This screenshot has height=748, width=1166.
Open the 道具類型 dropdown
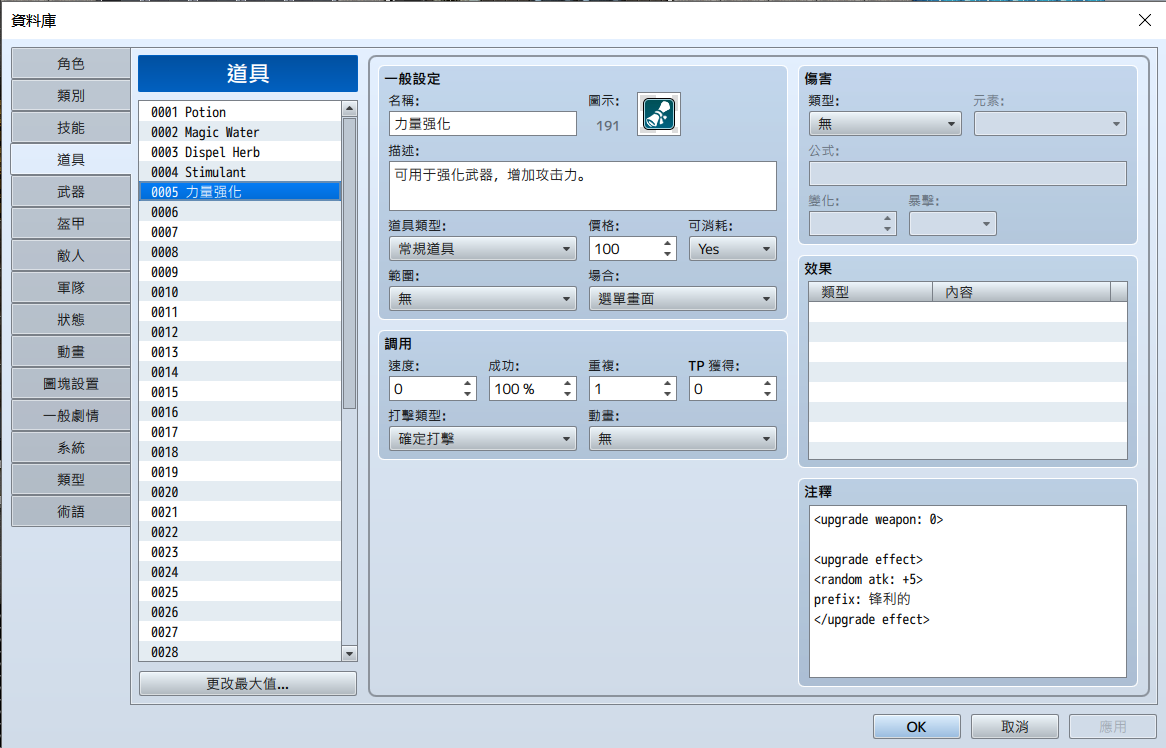point(483,249)
